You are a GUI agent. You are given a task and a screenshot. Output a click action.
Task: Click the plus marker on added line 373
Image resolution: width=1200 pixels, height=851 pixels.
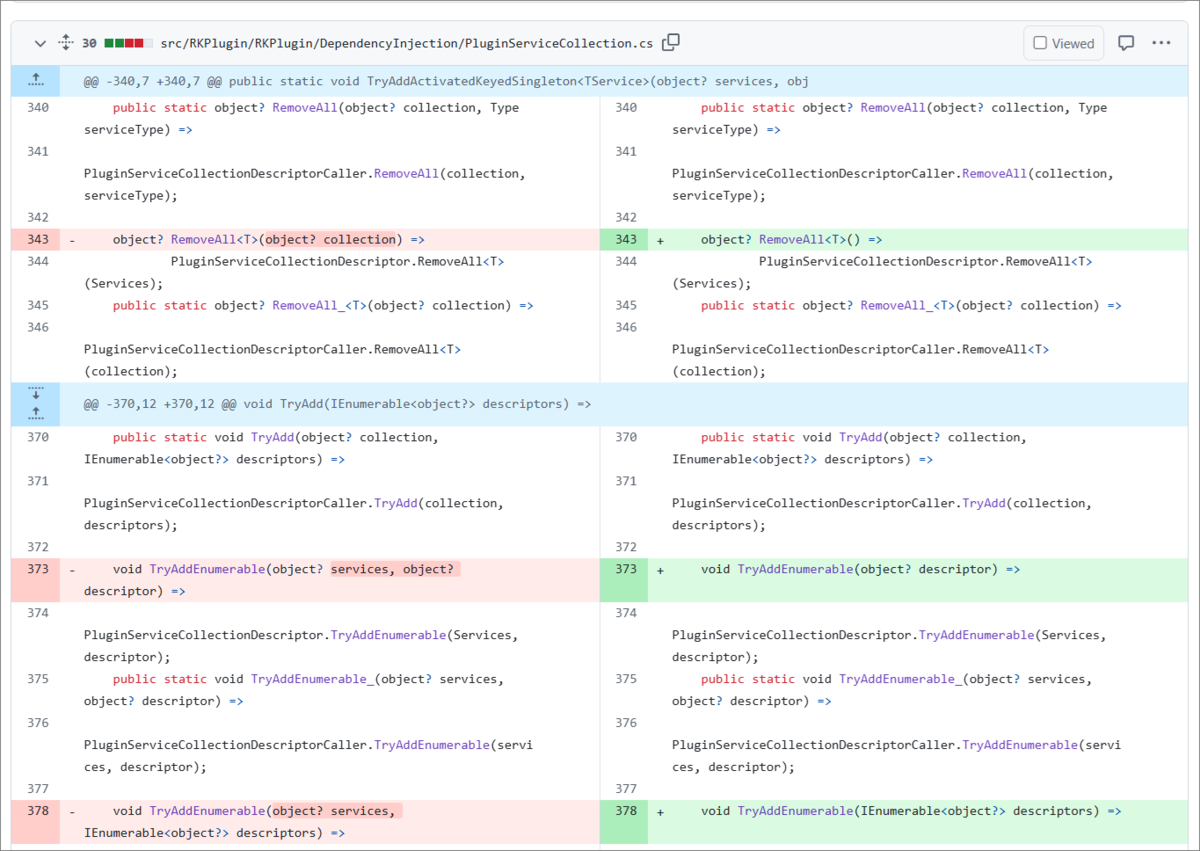pyautogui.click(x=660, y=569)
